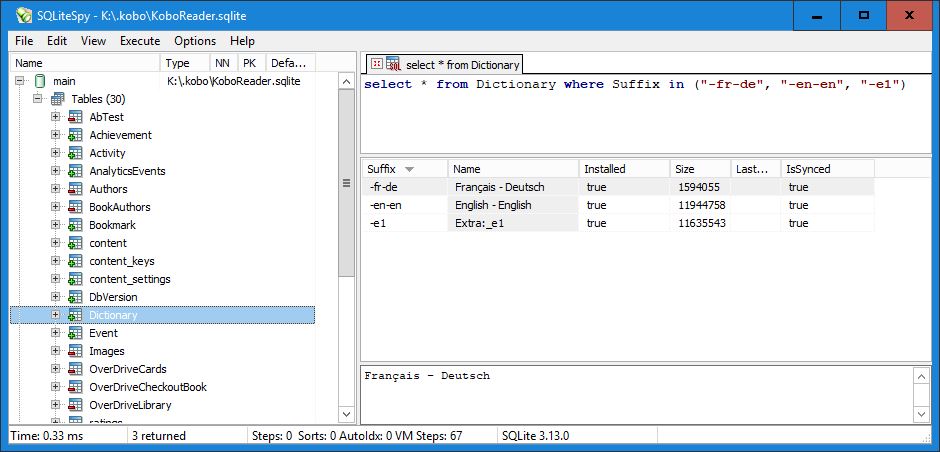Screen dimensions: 940x452
Task: Click the content table icon
Action: (75, 243)
